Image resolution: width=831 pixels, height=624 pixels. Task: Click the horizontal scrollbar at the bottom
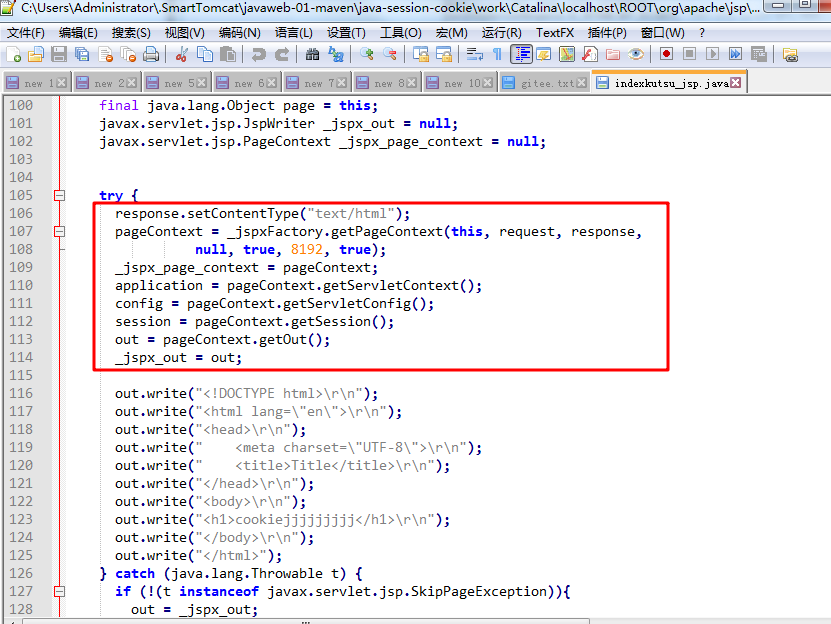(306, 621)
